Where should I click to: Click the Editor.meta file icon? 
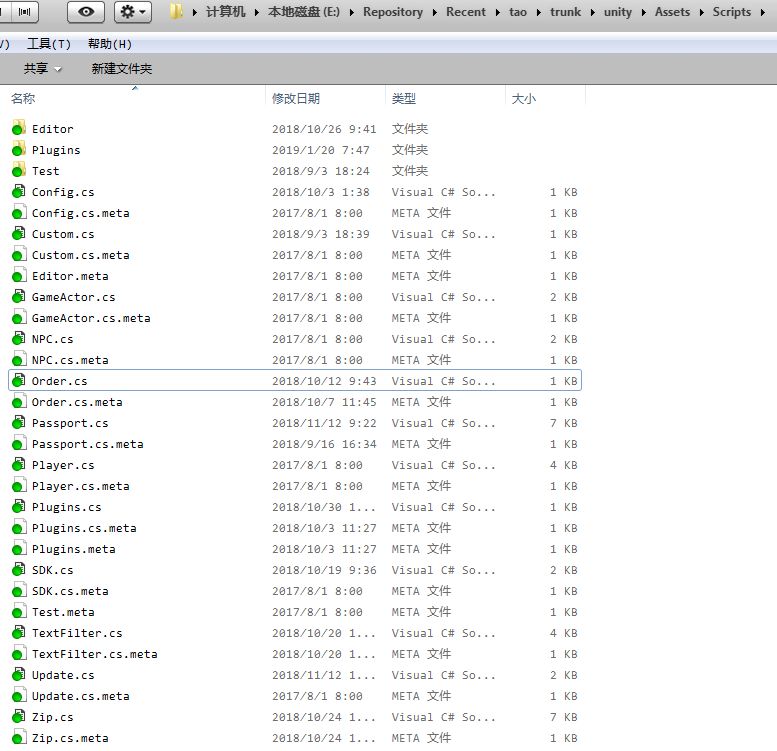click(x=18, y=275)
